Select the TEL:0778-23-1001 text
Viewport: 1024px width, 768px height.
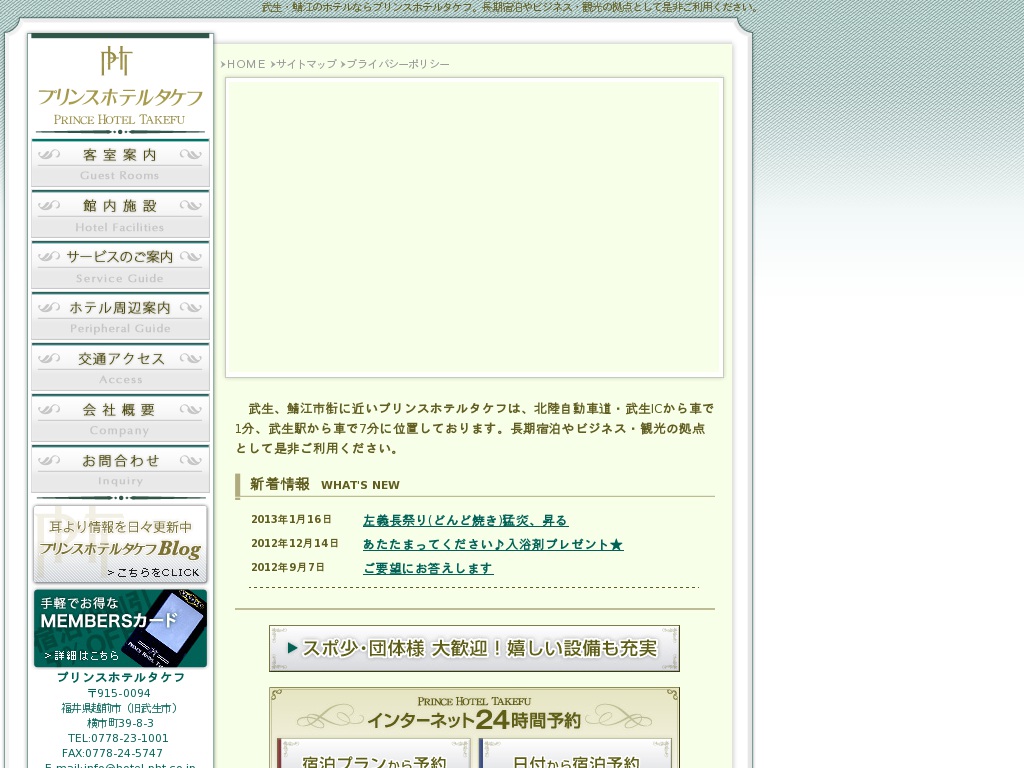[x=118, y=738]
